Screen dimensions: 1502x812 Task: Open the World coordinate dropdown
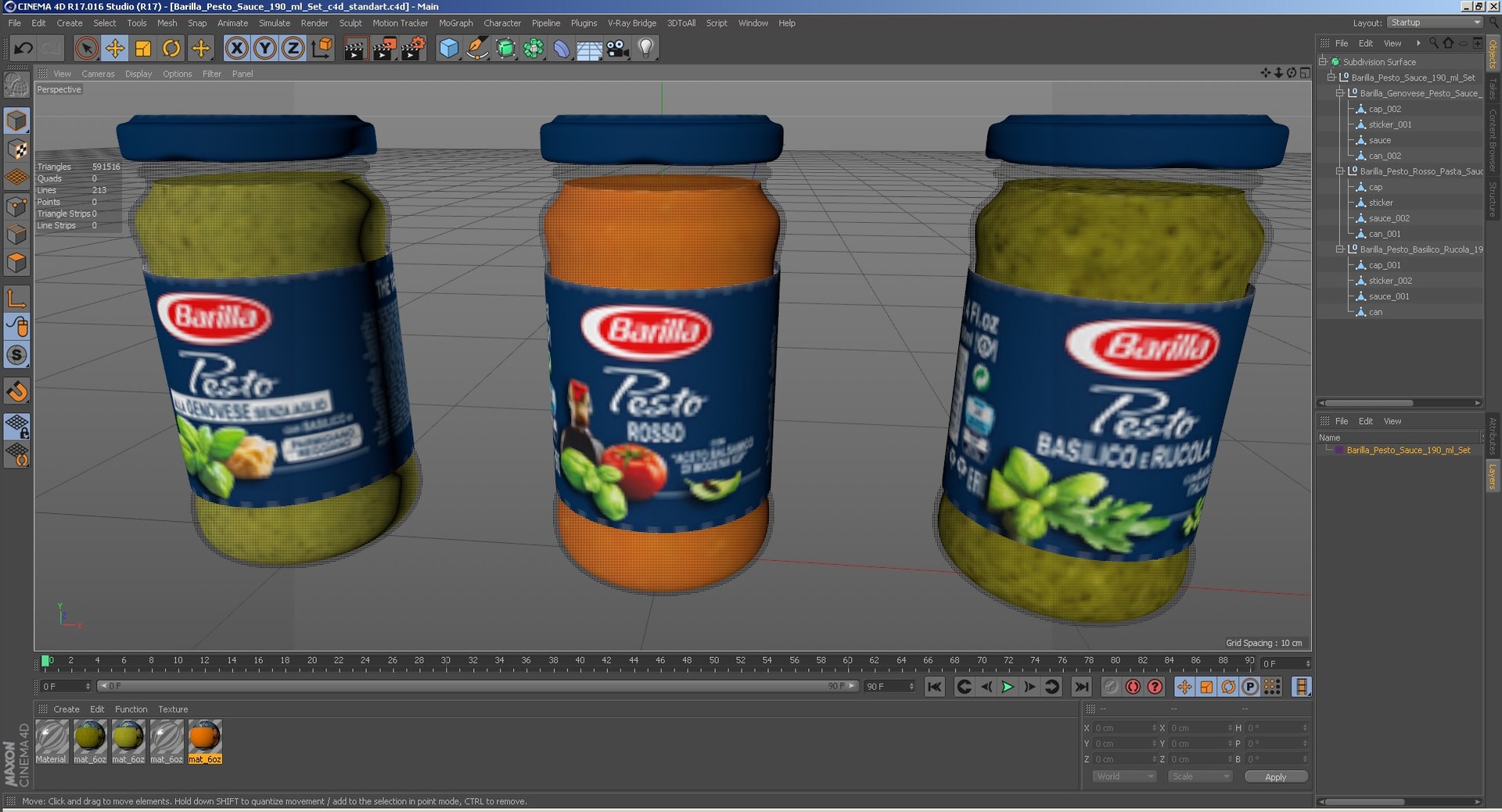(x=1124, y=777)
